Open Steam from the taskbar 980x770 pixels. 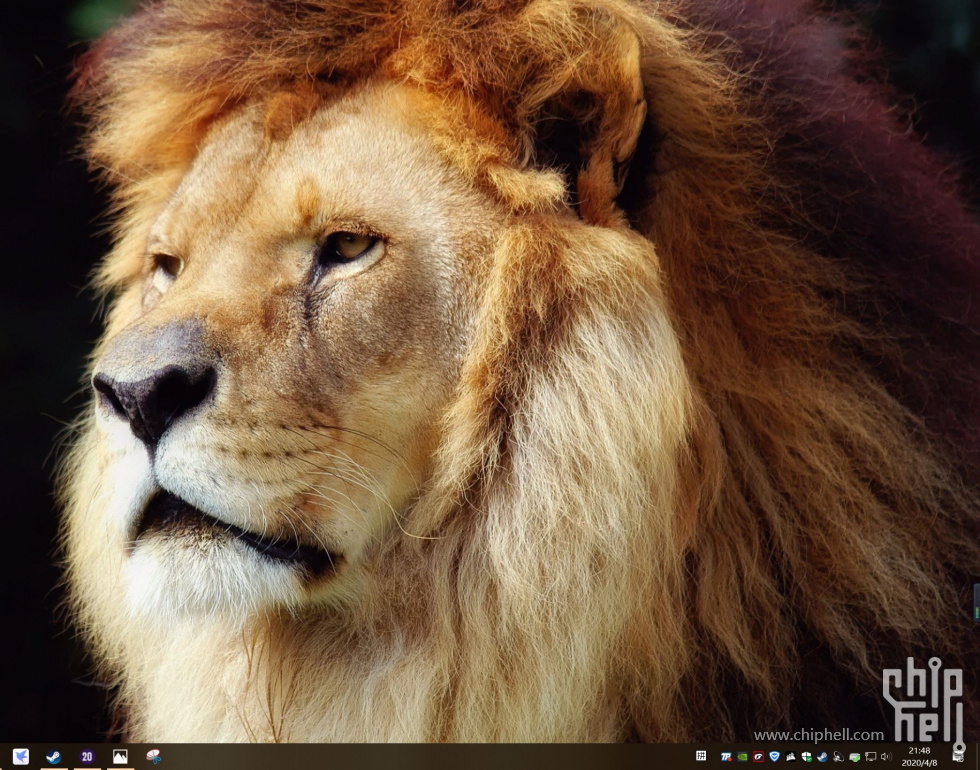pos(54,757)
